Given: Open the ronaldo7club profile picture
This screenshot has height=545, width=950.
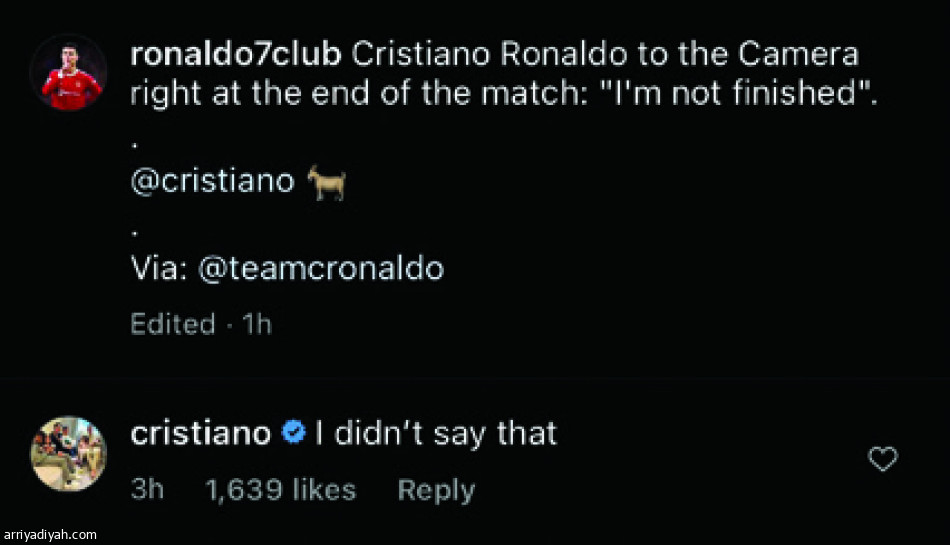Looking at the screenshot, I should 68,73.
